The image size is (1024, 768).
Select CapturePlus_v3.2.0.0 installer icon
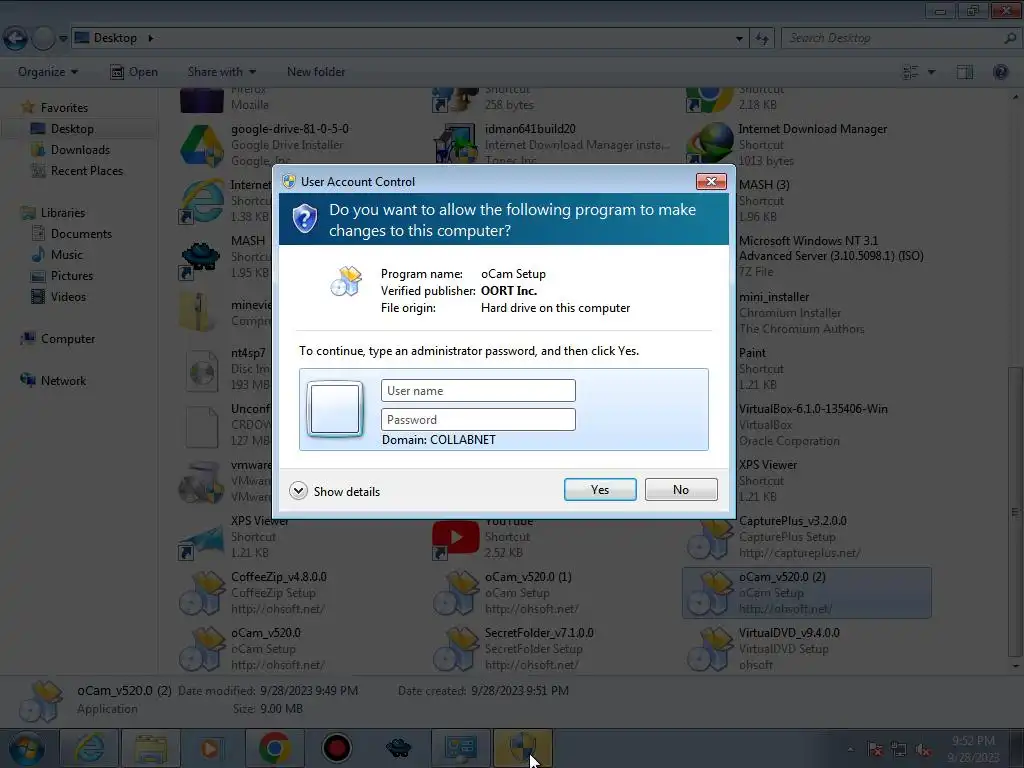pos(710,537)
